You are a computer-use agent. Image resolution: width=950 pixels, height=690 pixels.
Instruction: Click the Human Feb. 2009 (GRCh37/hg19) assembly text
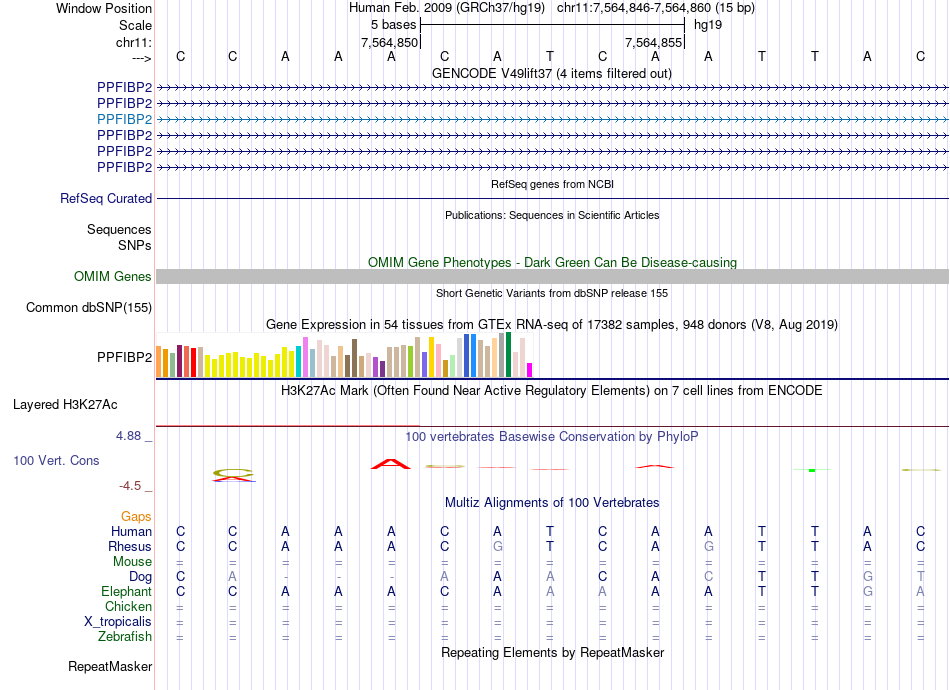tap(447, 8)
